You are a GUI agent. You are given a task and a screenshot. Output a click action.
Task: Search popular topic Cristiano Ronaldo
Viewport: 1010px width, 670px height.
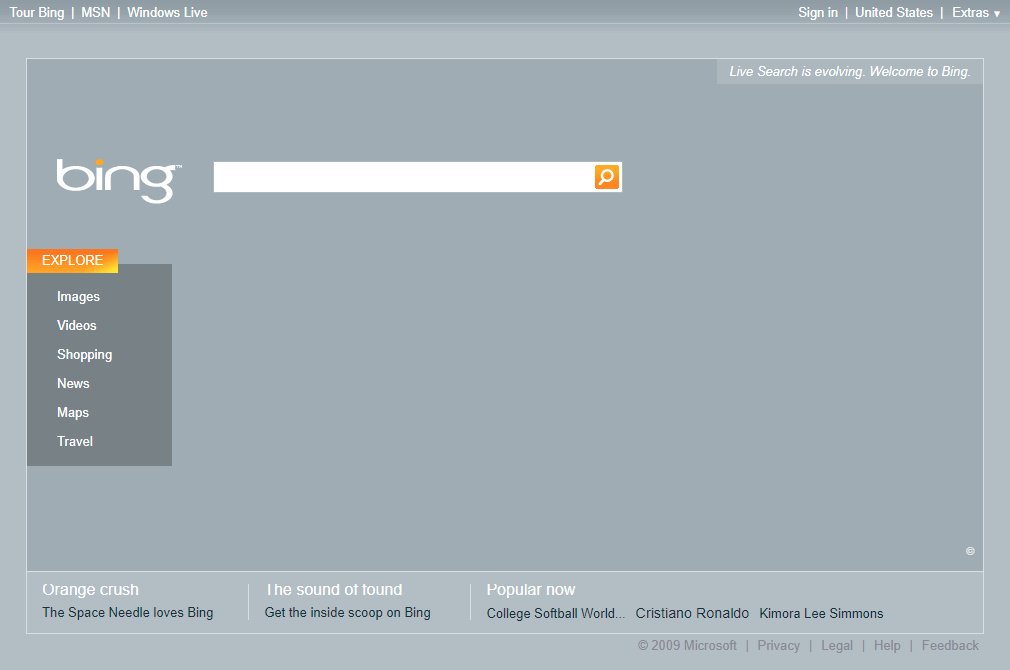click(x=692, y=613)
